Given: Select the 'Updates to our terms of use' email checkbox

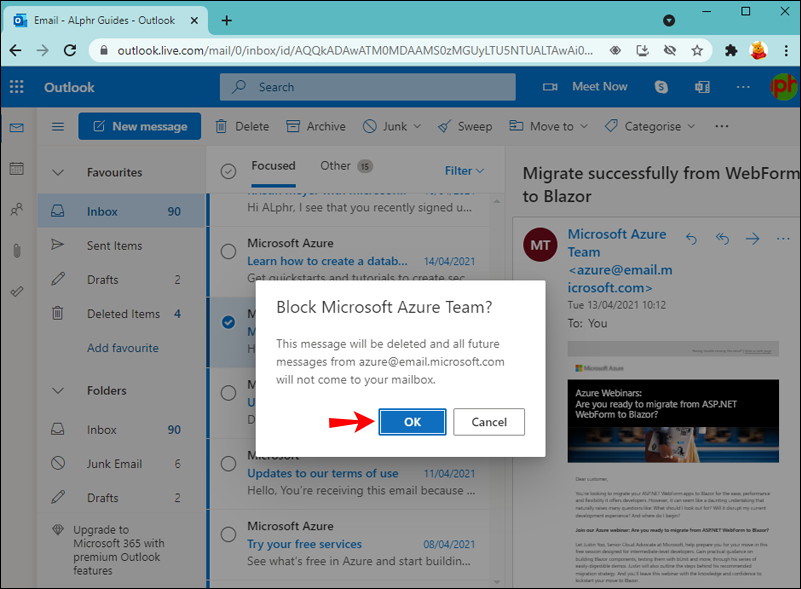Looking at the screenshot, I should pyautogui.click(x=228, y=464).
